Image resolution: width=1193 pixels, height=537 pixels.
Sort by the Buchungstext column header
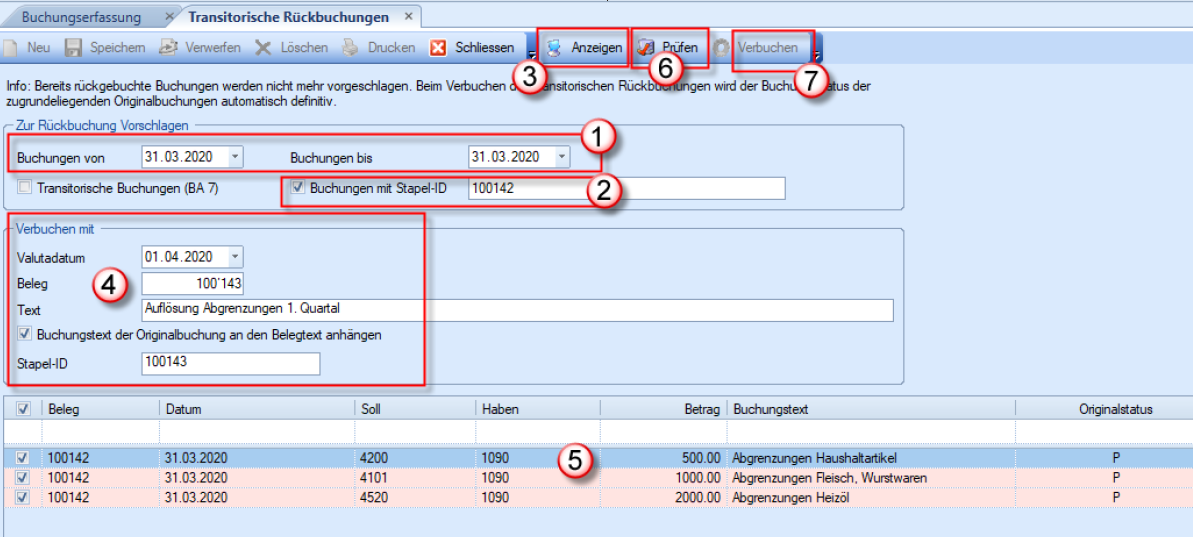871,409
